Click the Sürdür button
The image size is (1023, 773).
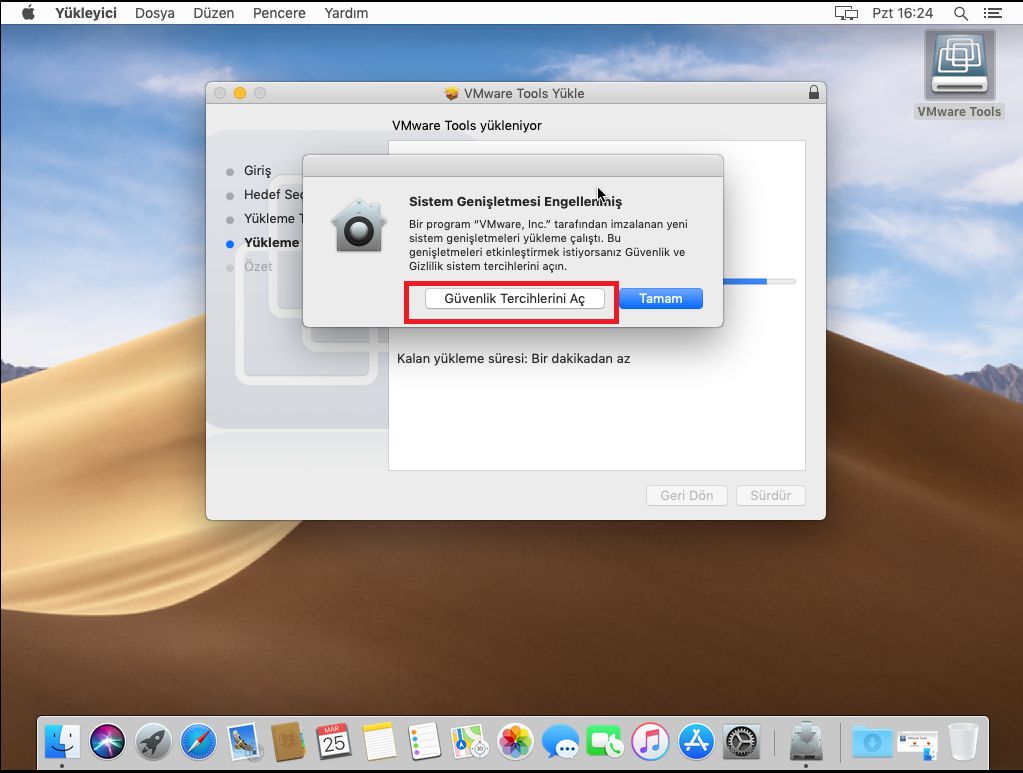[x=771, y=495]
